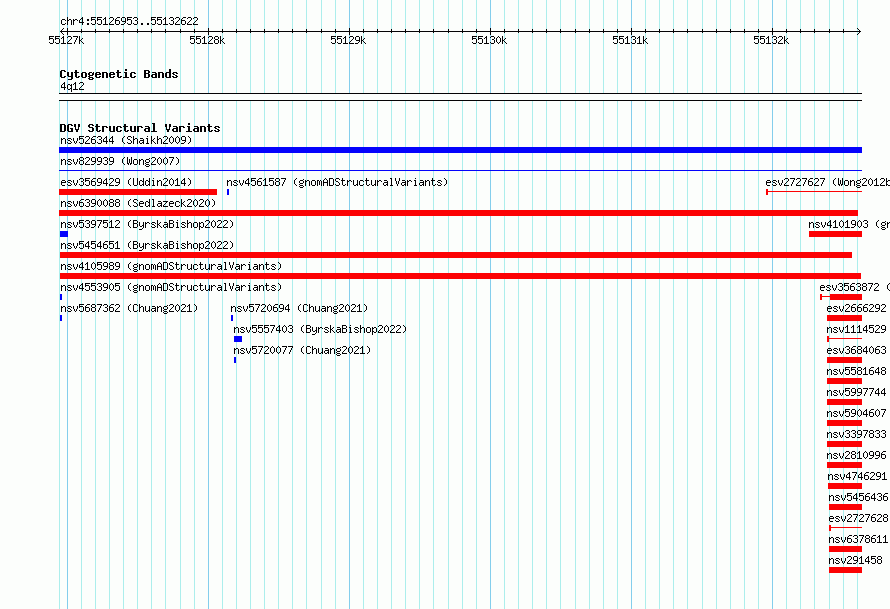This screenshot has width=890, height=609.
Task: Click the esv3569429 (Uddin2014) label
Action: (x=126, y=182)
